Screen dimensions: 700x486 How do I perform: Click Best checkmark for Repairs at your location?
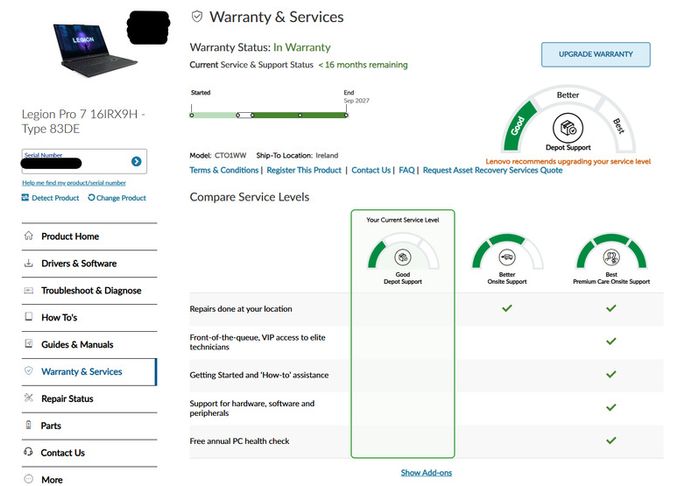coord(611,308)
